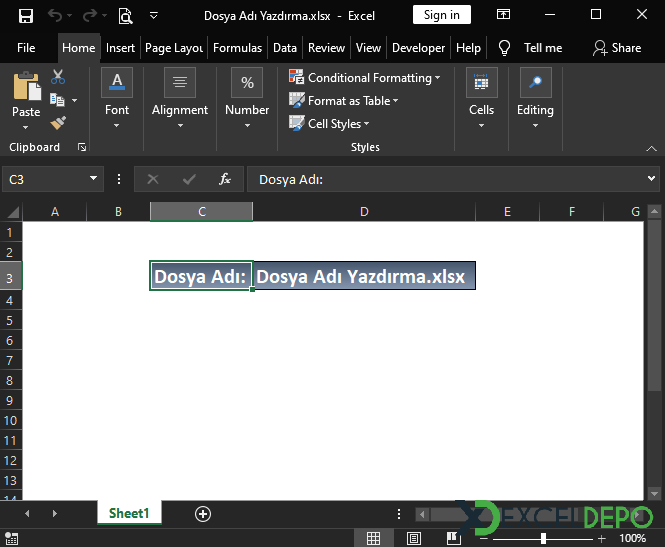Open the File menu
This screenshot has width=665, height=547.
(x=26, y=48)
